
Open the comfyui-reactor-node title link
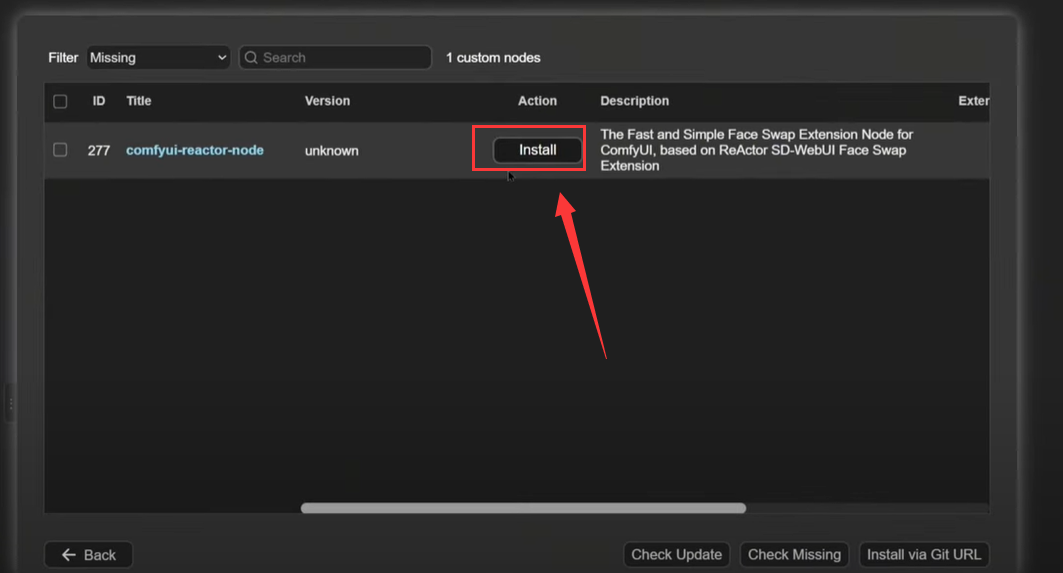coord(195,150)
